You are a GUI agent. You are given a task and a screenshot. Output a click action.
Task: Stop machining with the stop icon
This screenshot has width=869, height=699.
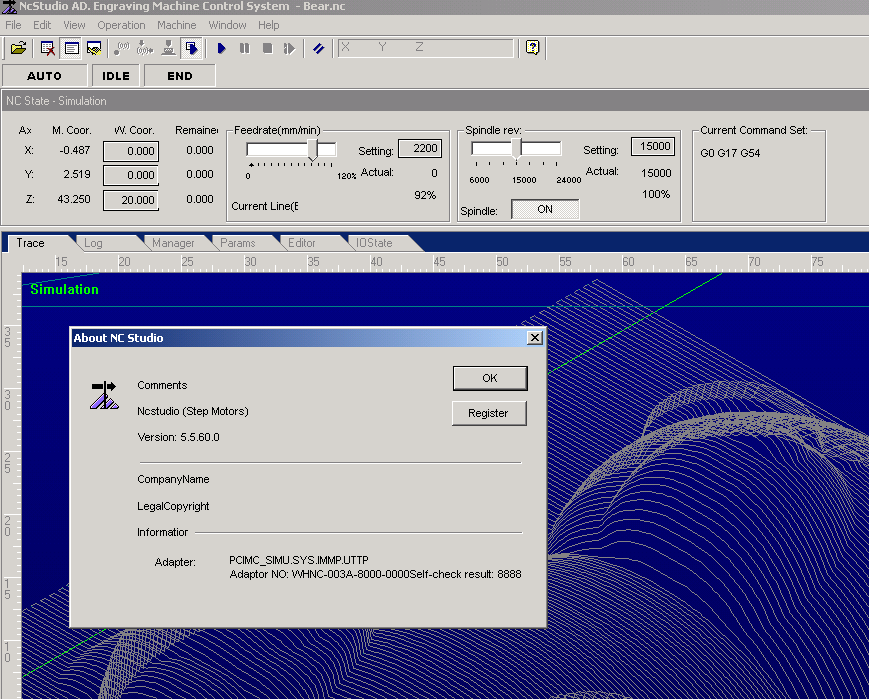pyautogui.click(x=267, y=48)
